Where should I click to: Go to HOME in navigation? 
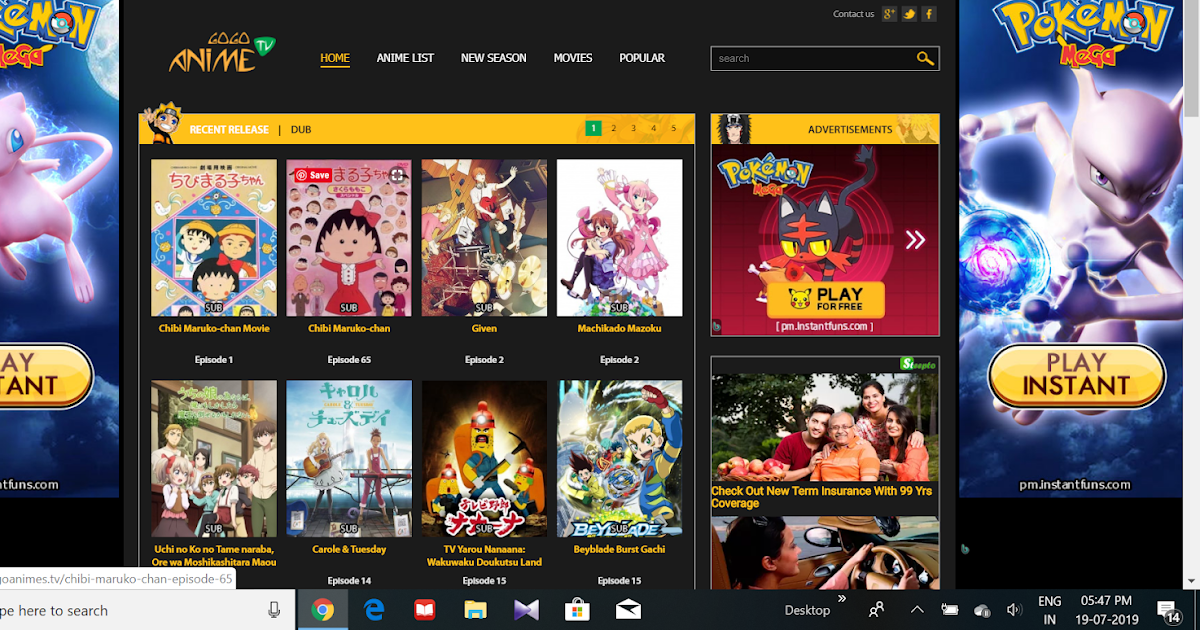(335, 58)
